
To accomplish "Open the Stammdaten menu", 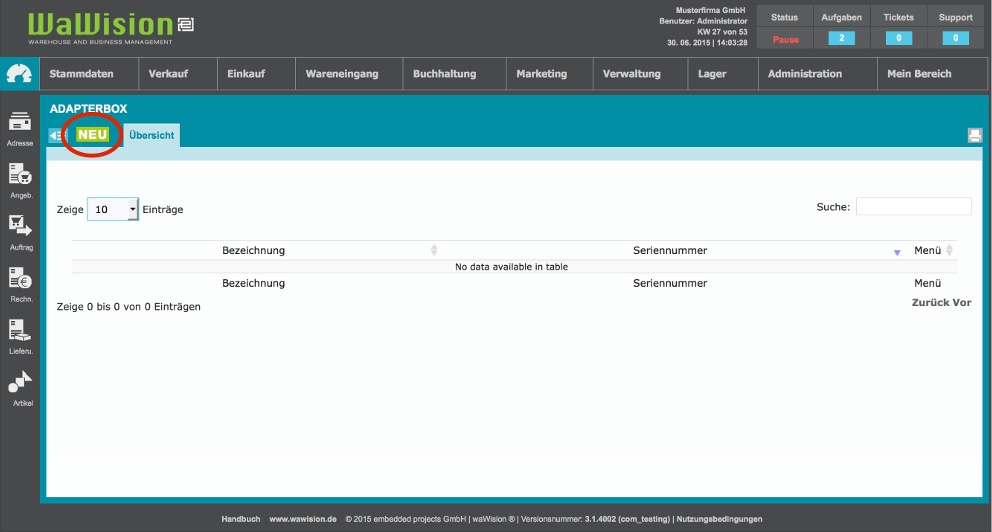I will click(83, 74).
